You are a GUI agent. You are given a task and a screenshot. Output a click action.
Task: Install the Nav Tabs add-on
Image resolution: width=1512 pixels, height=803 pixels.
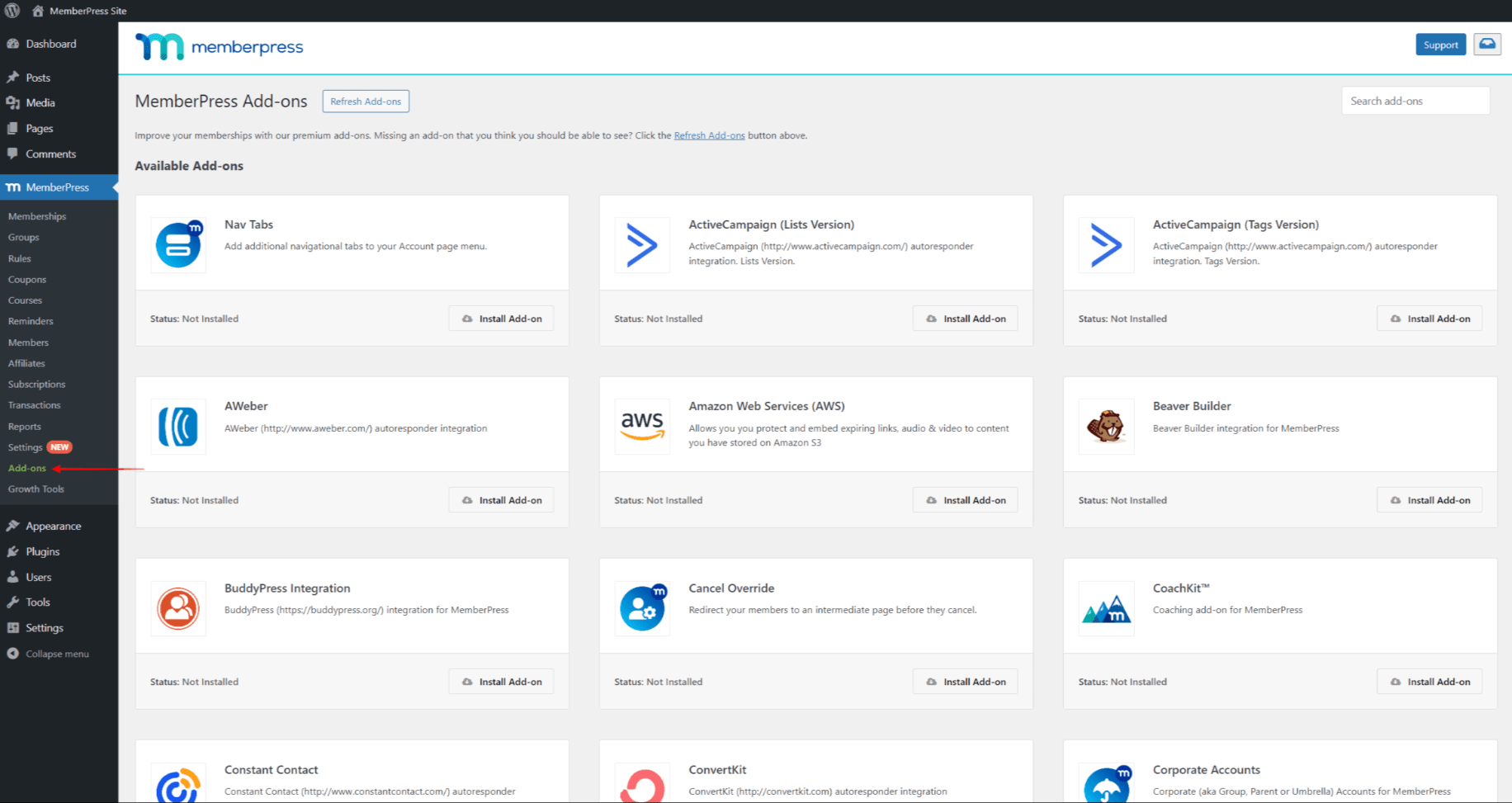501,318
